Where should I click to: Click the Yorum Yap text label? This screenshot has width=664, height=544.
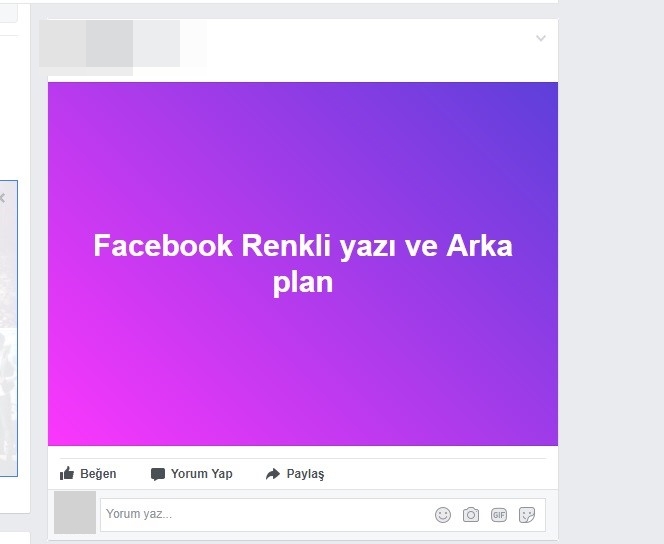(x=202, y=473)
